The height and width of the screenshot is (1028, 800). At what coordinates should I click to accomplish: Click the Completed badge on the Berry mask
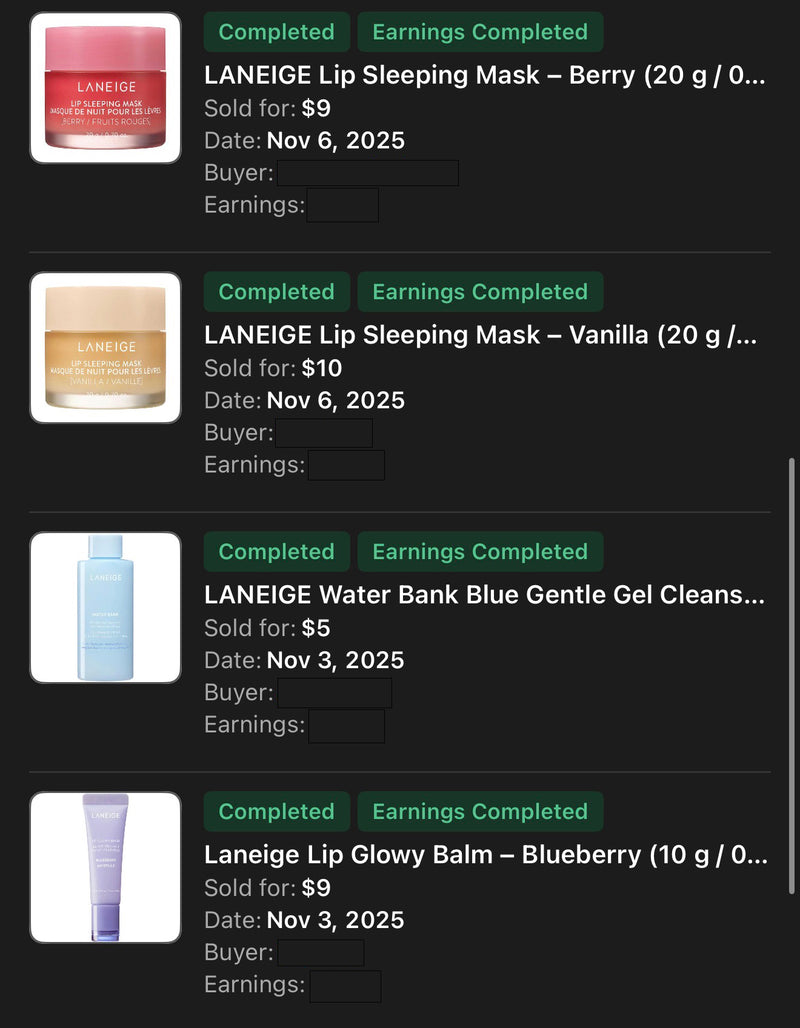click(x=276, y=32)
